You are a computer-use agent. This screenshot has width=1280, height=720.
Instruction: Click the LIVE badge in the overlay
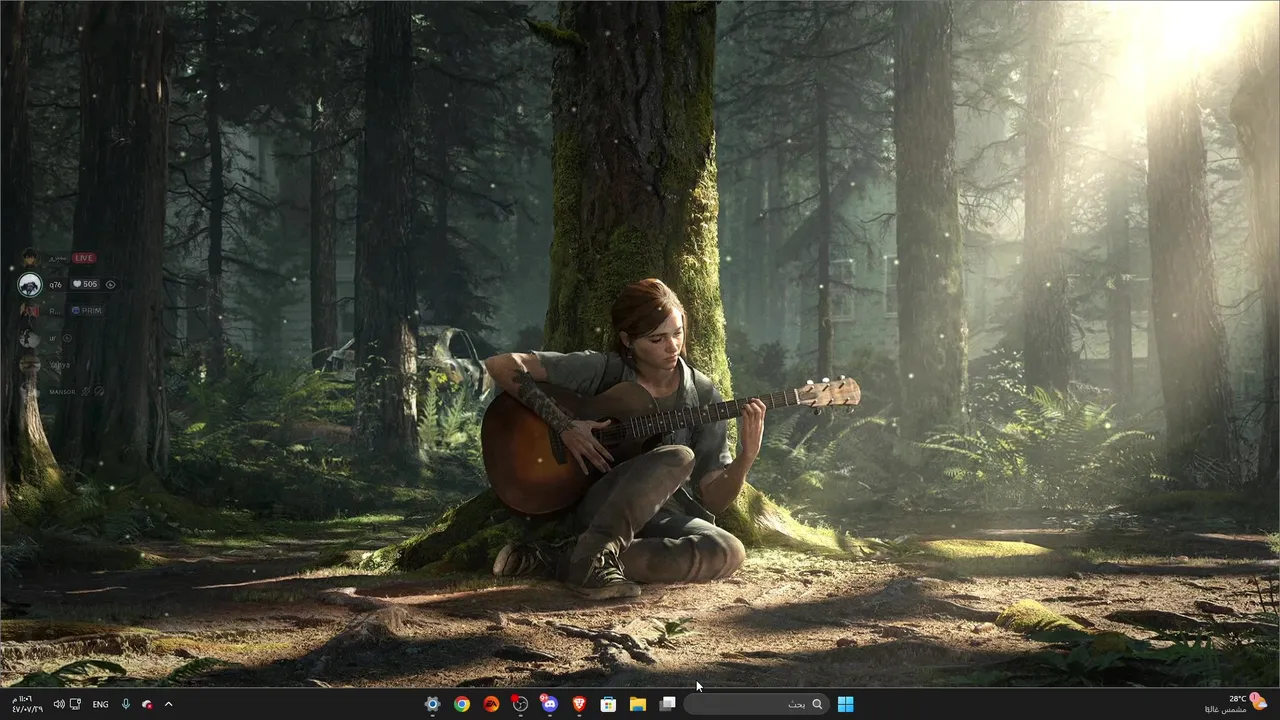[84, 258]
